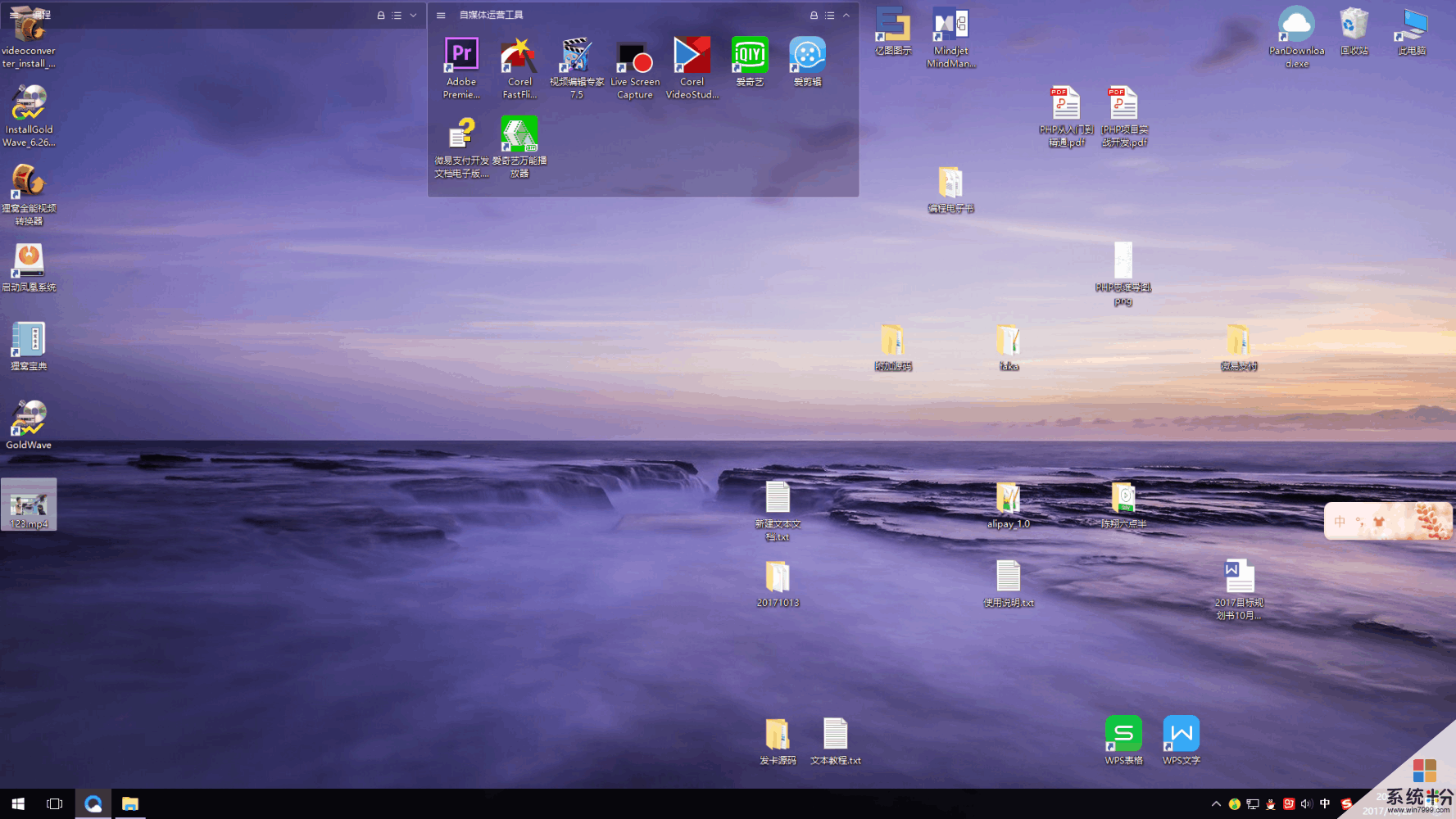Viewport: 1456px width, 819px height.
Task: Toggle lock on the 编程 fence
Action: (381, 15)
